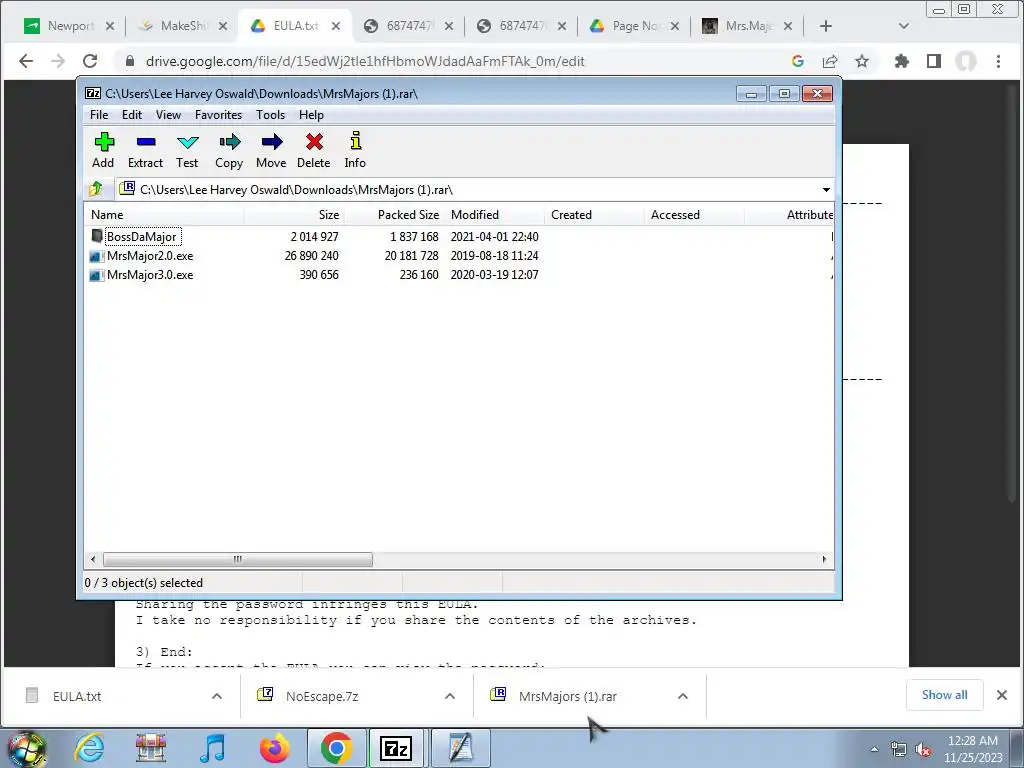Click the Add toolbar icon in 7-Zip
This screenshot has width=1024, height=768.
[104, 142]
